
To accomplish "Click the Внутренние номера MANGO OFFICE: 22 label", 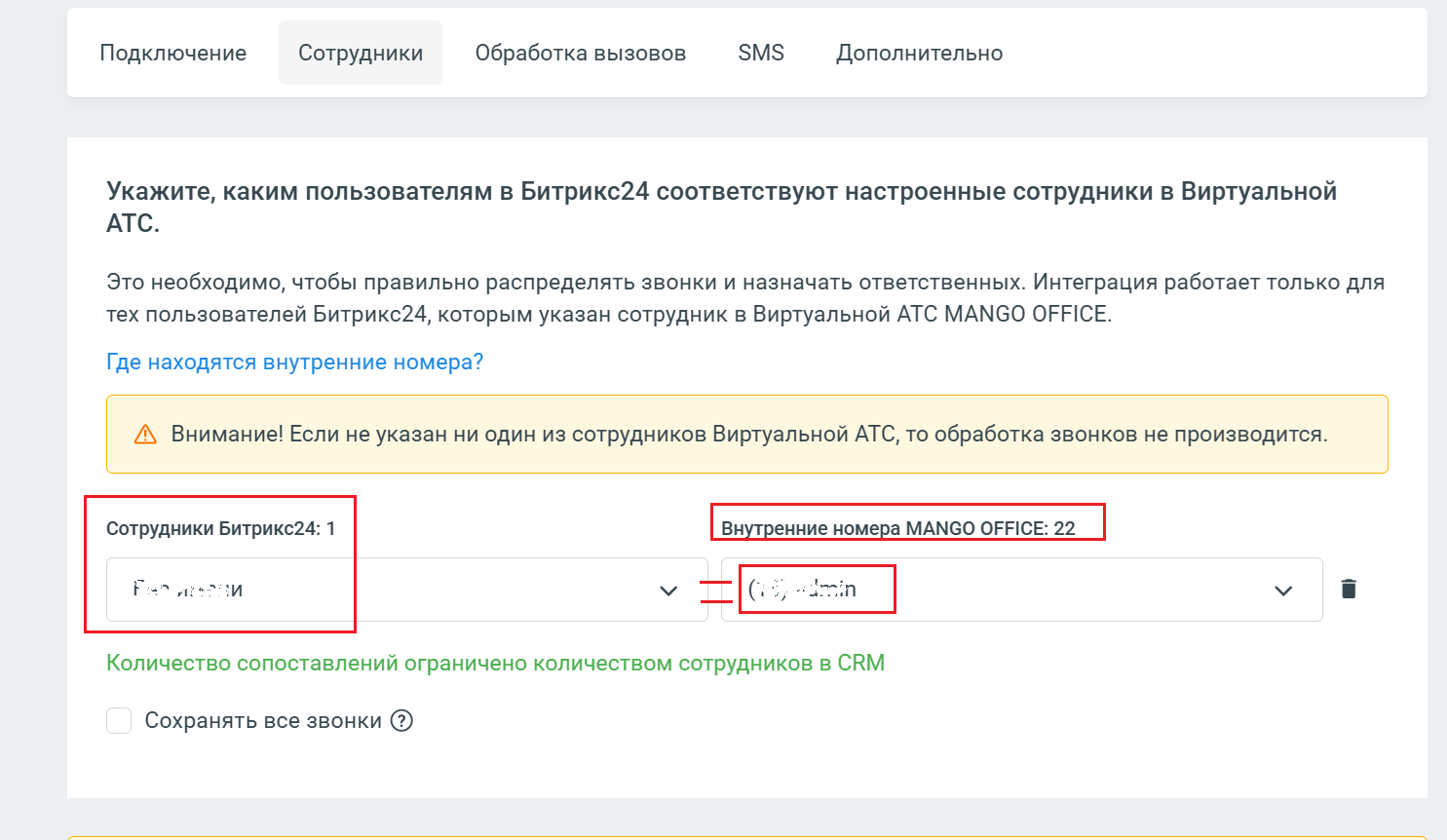I will click(897, 528).
